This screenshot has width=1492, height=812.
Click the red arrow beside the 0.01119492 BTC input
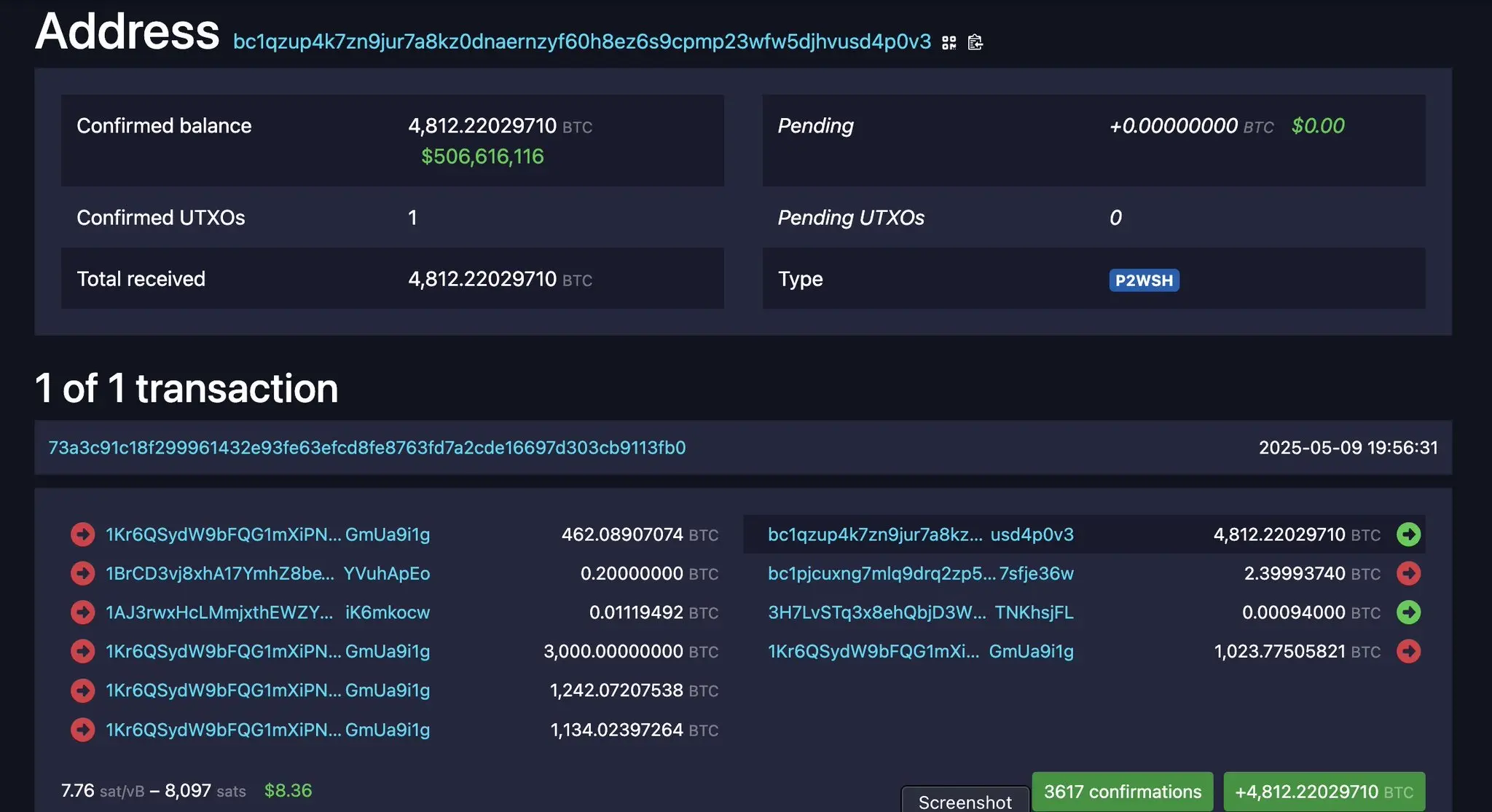[82, 612]
